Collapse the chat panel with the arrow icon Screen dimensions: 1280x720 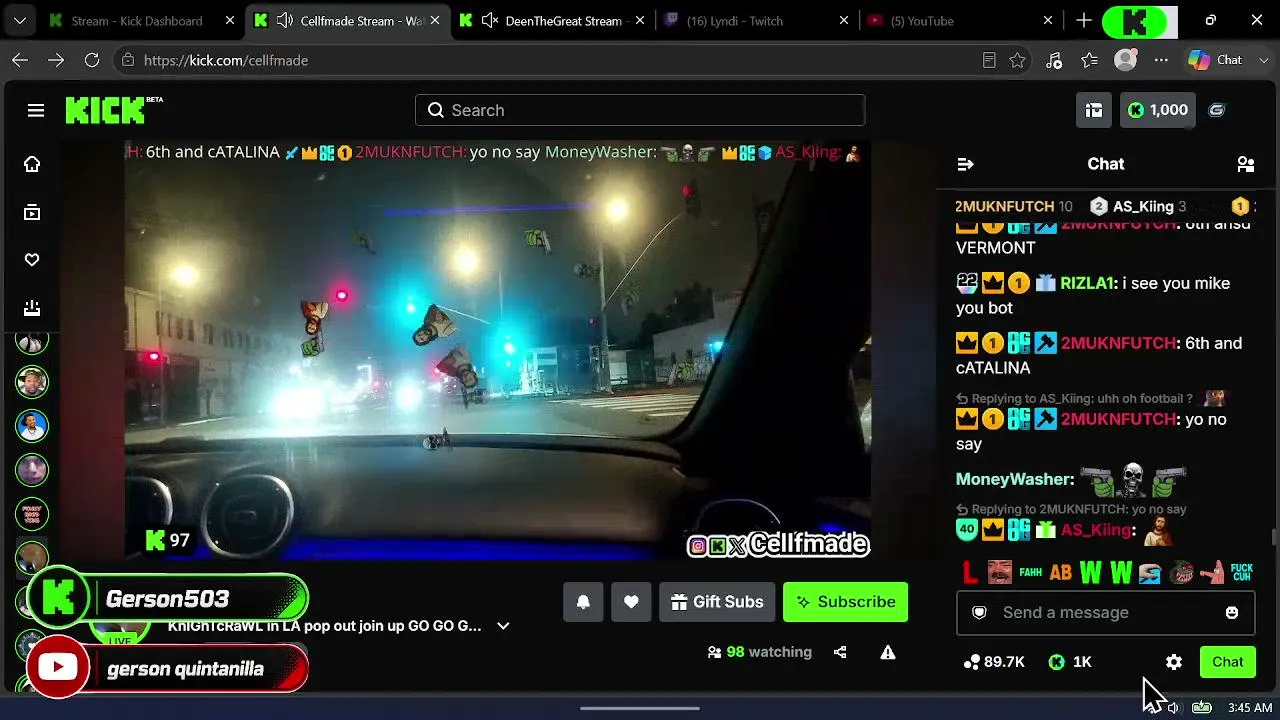[965, 164]
